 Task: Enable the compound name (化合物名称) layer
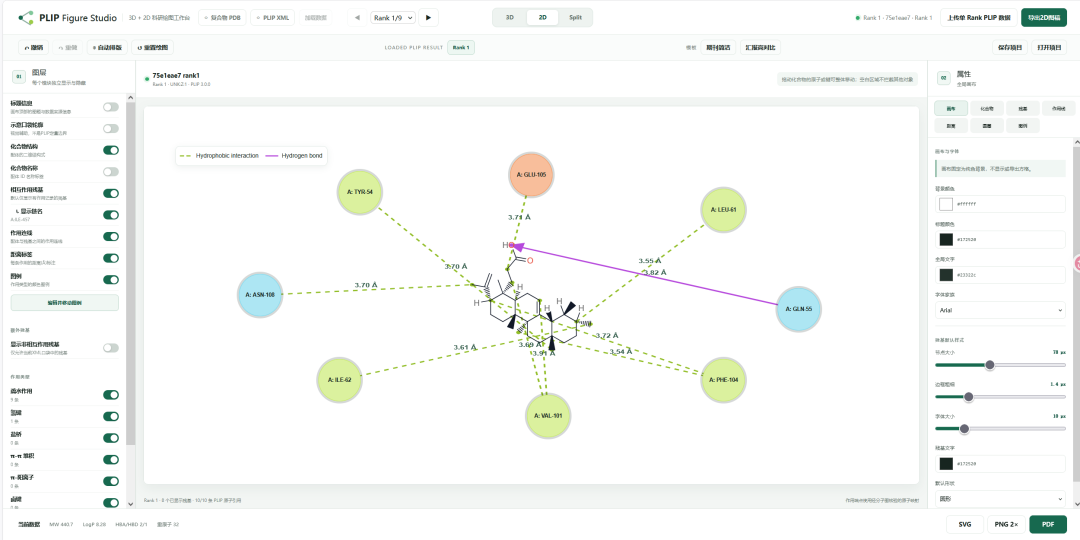(110, 172)
